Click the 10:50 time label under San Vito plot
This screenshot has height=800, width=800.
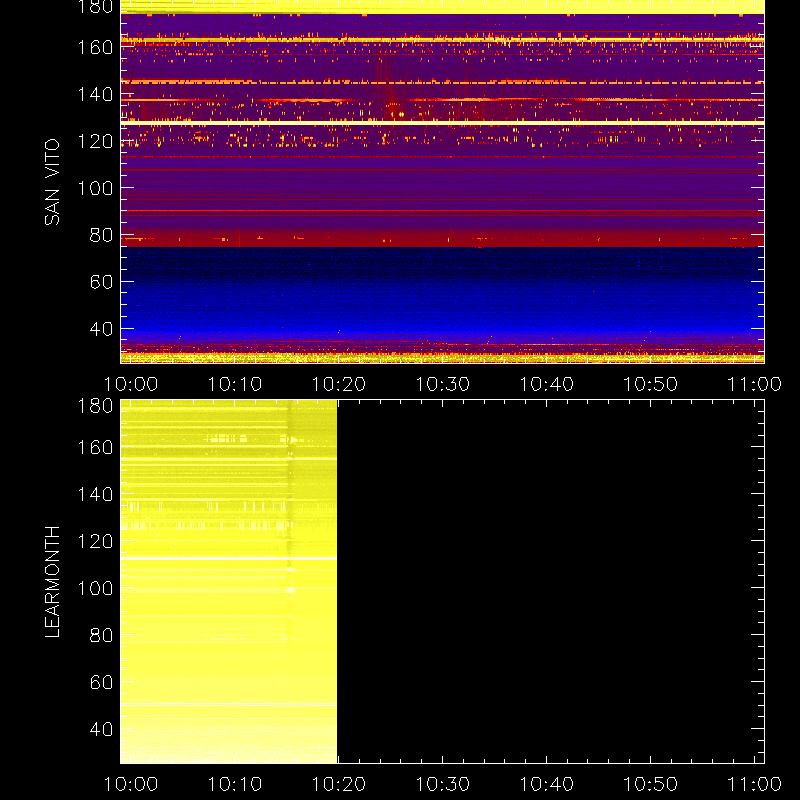[x=651, y=384]
